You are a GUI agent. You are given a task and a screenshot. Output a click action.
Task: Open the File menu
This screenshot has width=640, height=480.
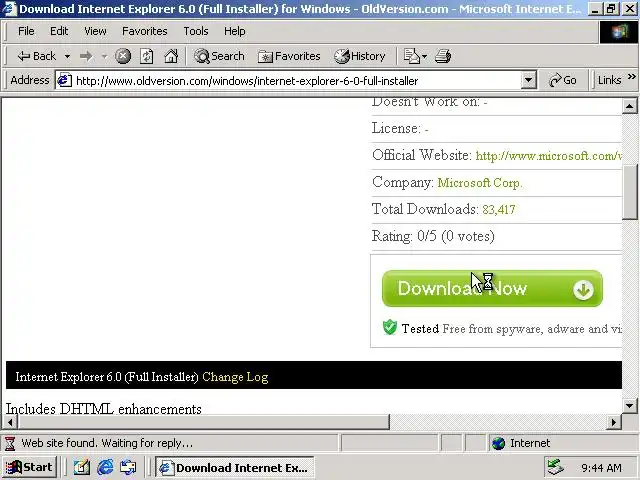point(26,31)
